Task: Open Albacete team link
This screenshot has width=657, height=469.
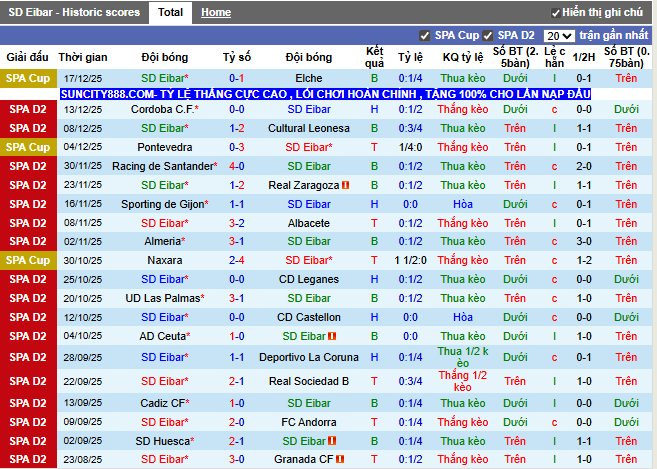Action: pyautogui.click(x=309, y=223)
